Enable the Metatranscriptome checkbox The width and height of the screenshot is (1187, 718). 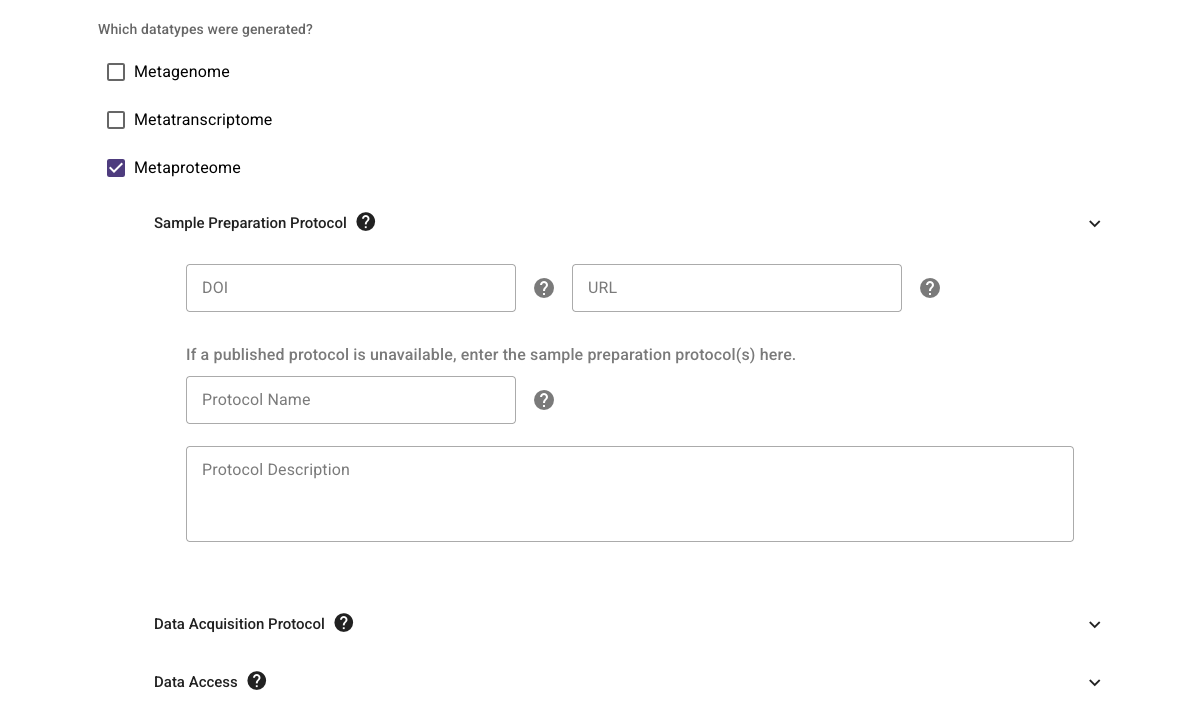tap(116, 120)
